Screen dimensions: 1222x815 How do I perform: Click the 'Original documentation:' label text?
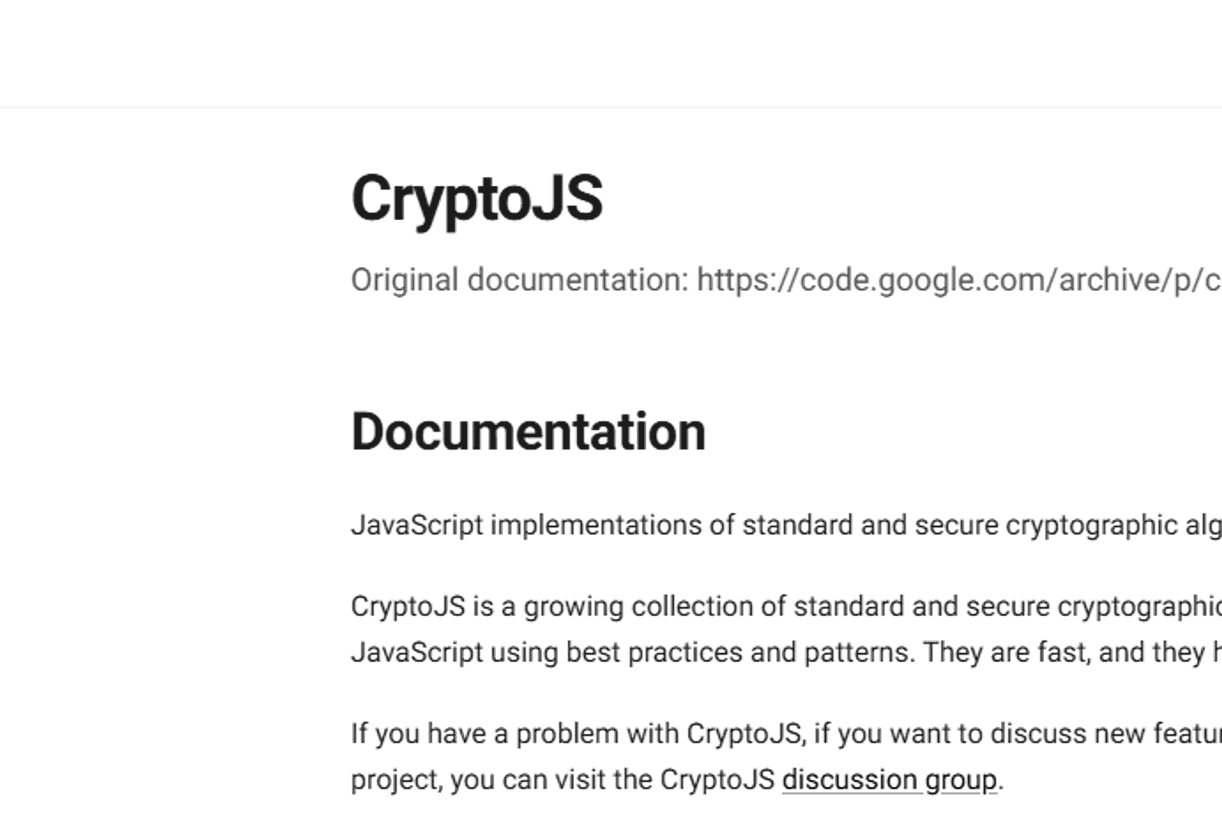[520, 281]
